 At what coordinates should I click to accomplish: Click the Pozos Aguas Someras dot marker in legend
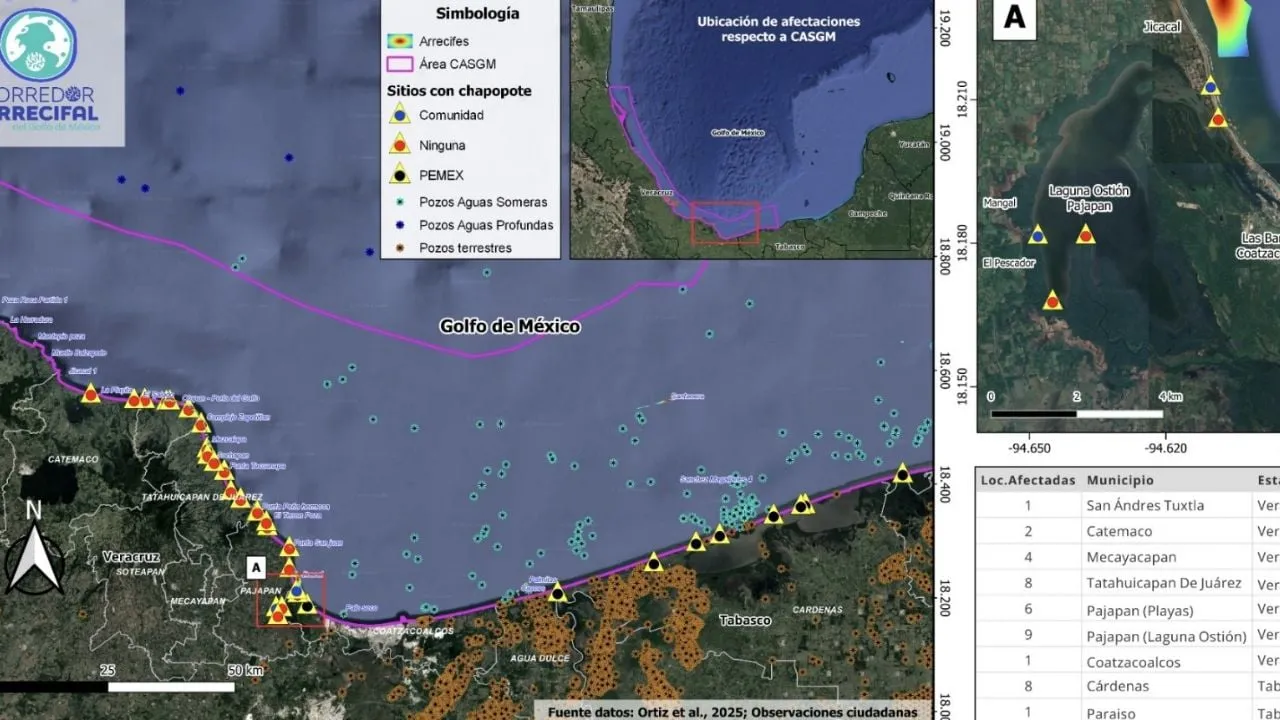[398, 202]
